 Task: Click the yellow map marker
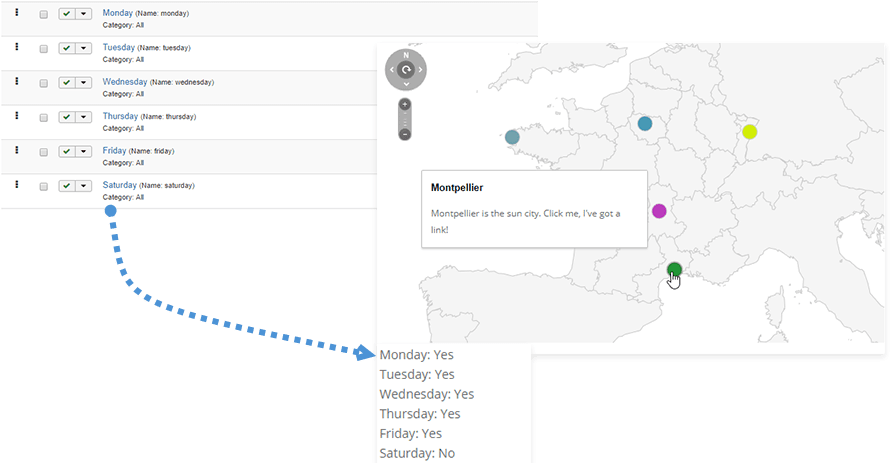pyautogui.click(x=749, y=132)
